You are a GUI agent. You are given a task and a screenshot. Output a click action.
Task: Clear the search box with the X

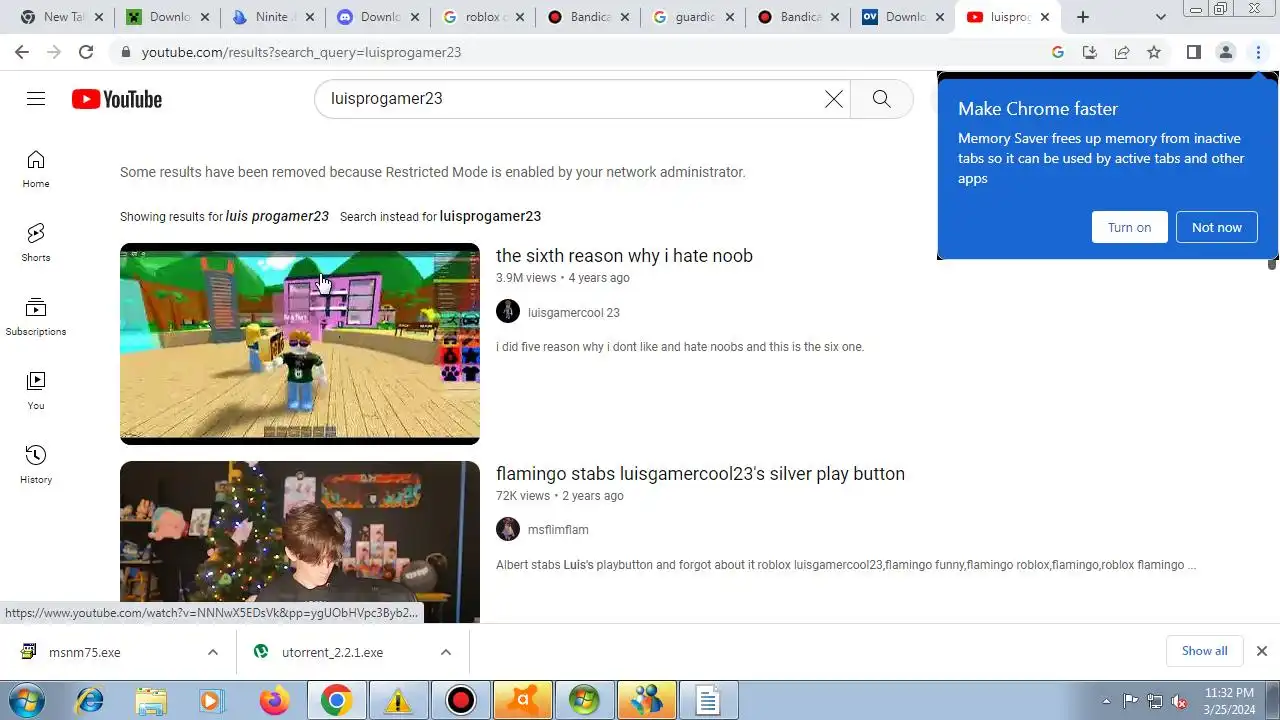(x=833, y=98)
